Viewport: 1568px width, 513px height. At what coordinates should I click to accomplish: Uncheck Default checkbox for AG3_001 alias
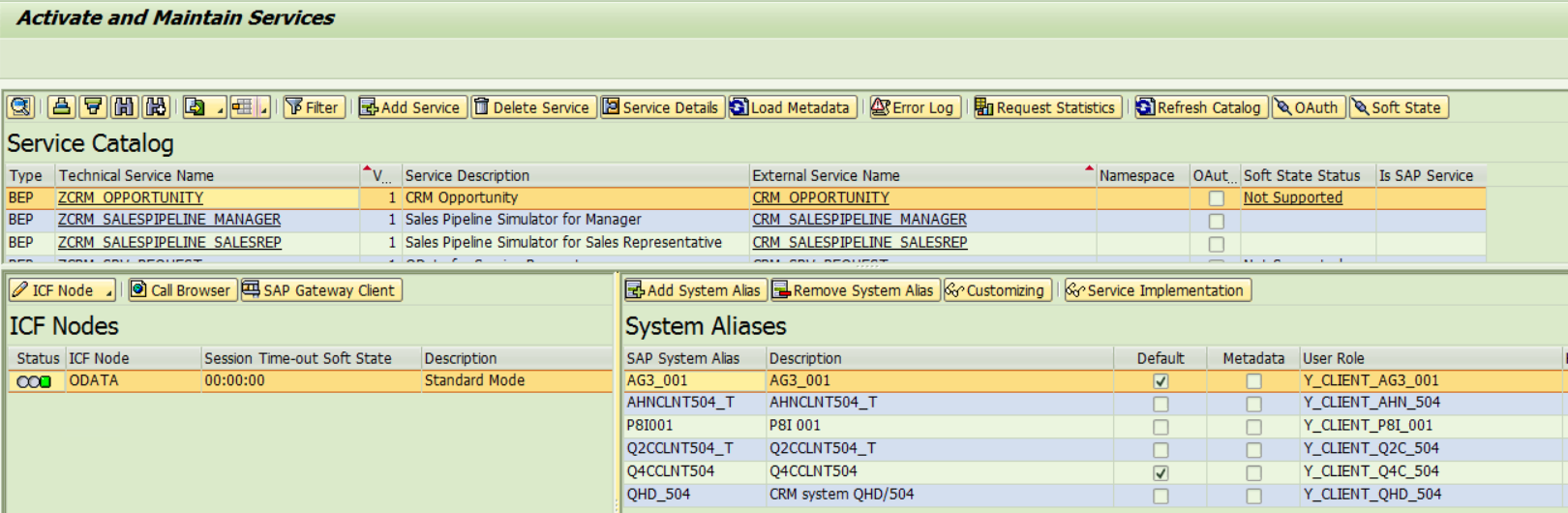1161,381
